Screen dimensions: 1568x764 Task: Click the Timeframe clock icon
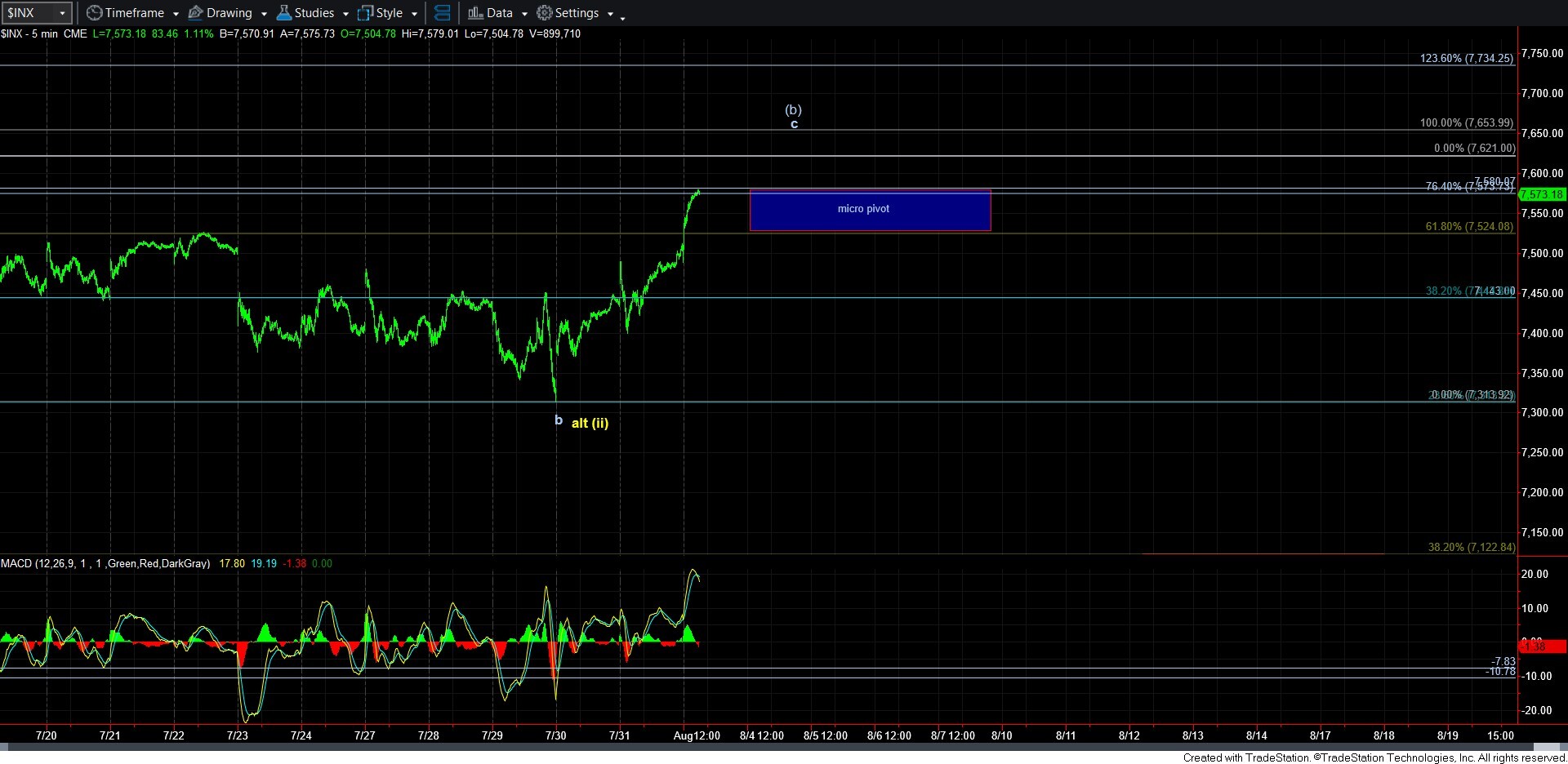pyautogui.click(x=94, y=13)
